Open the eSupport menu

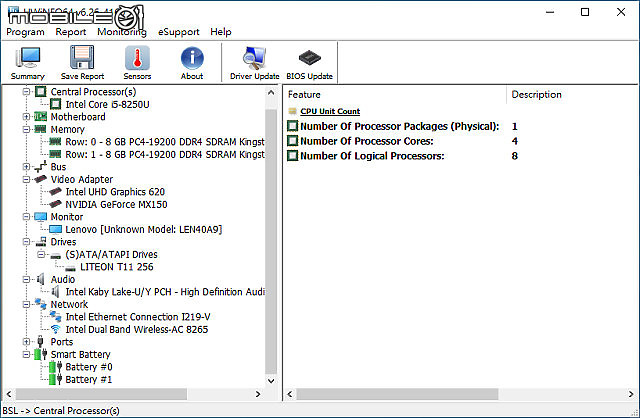[x=179, y=32]
